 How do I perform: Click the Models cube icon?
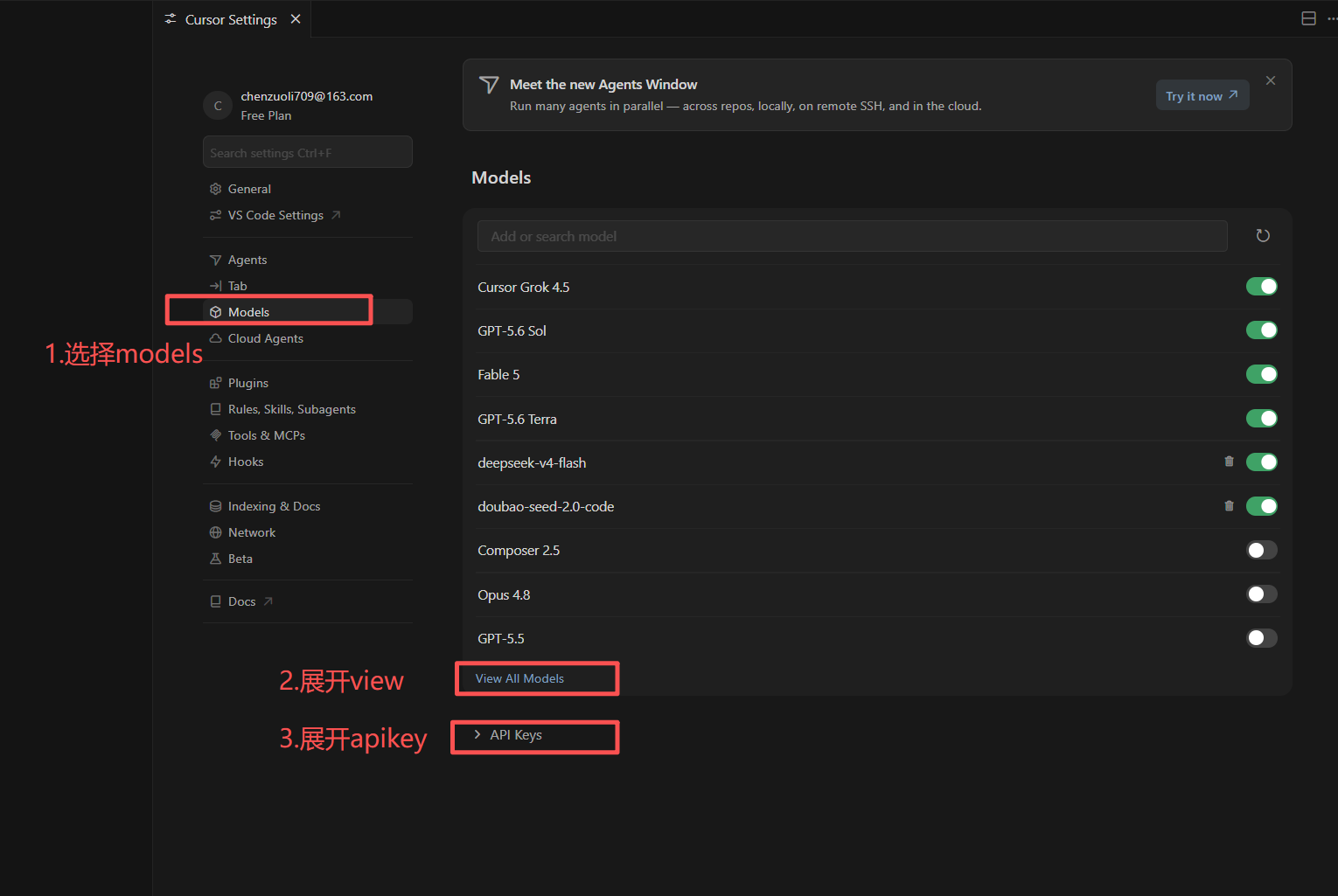215,312
